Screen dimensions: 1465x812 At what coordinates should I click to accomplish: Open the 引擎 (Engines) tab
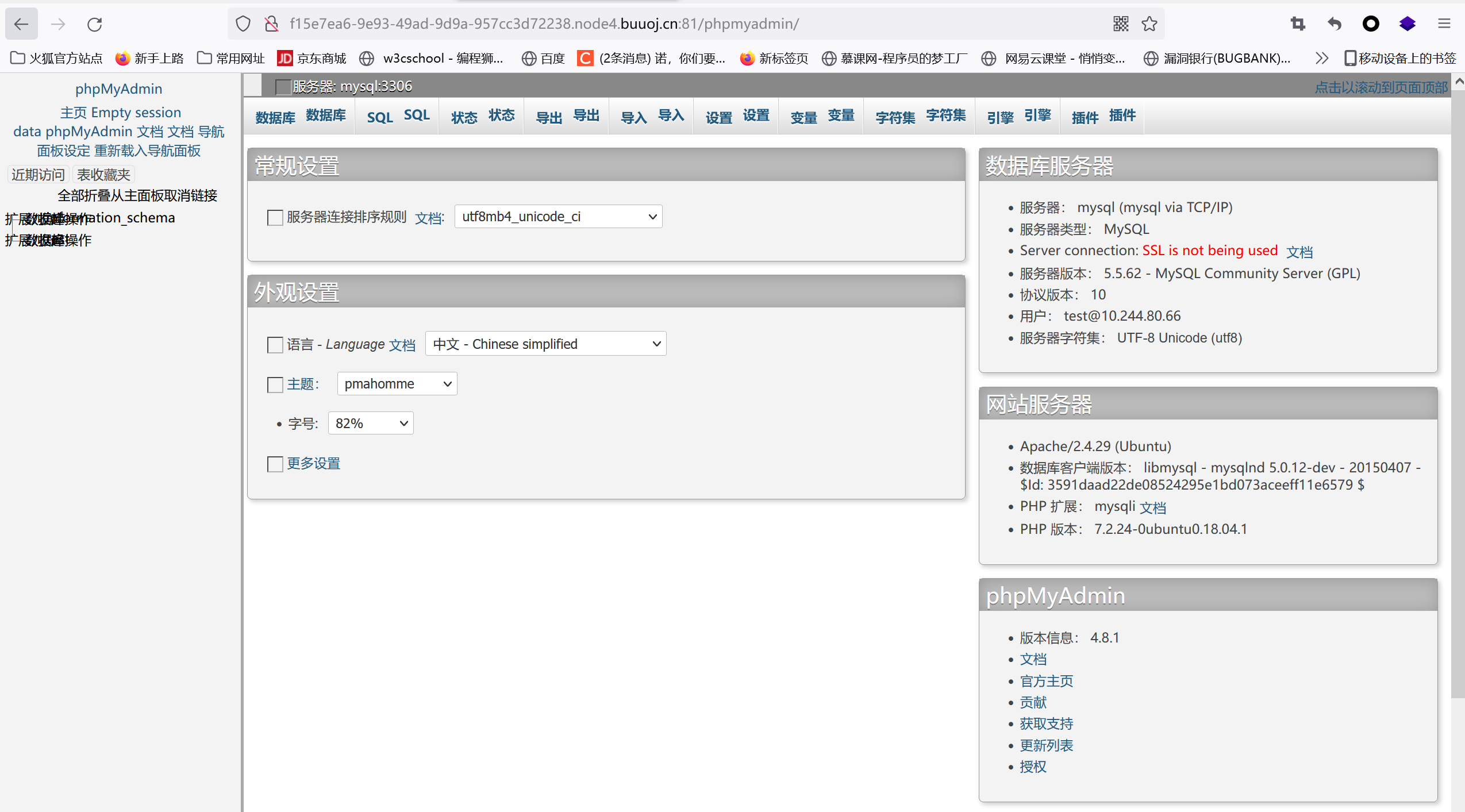(x=1018, y=116)
